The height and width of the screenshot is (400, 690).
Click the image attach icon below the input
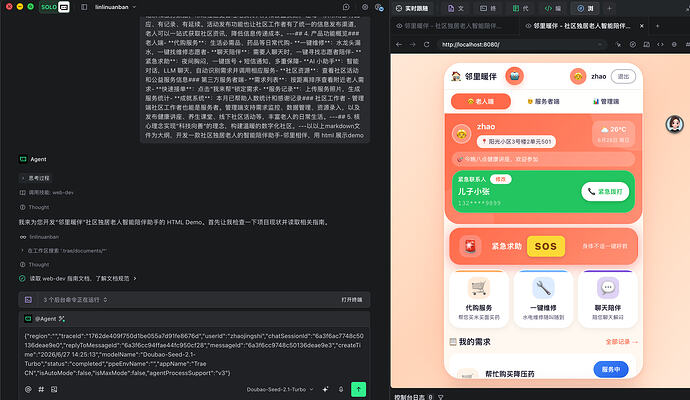pyautogui.click(x=54, y=389)
